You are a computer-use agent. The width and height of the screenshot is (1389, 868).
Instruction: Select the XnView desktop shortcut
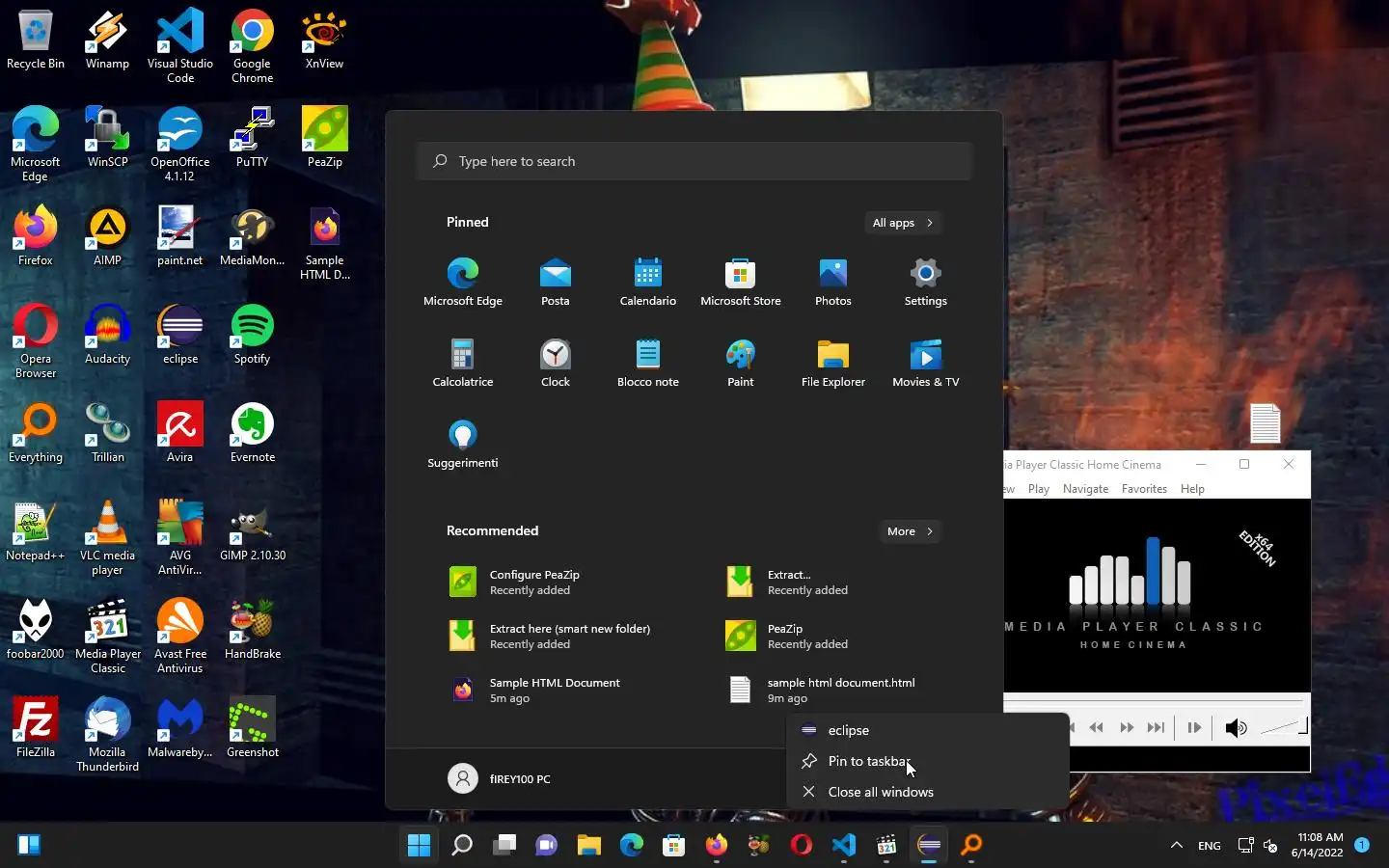tap(324, 41)
